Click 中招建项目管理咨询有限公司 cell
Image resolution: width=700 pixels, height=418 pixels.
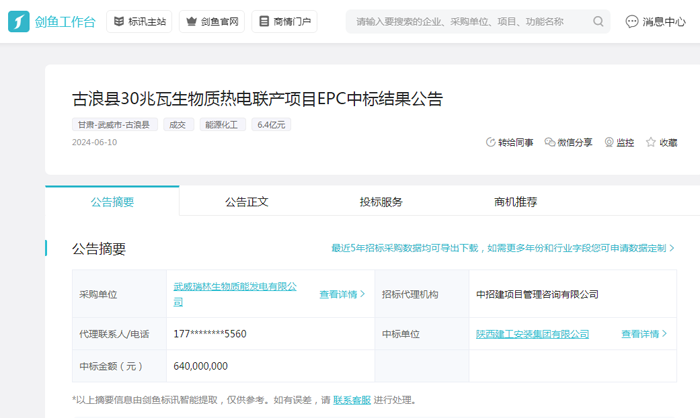(573, 294)
